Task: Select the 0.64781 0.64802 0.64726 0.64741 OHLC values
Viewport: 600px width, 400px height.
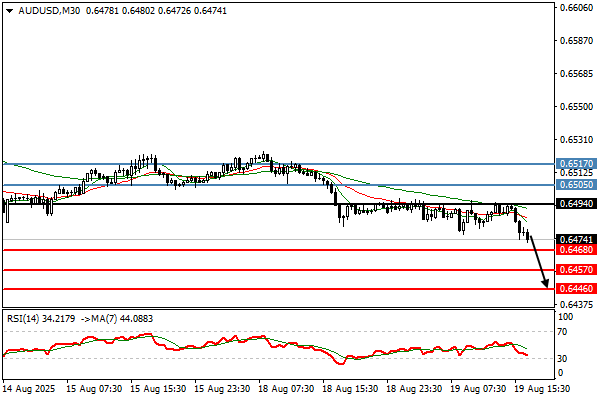Action: [156, 11]
